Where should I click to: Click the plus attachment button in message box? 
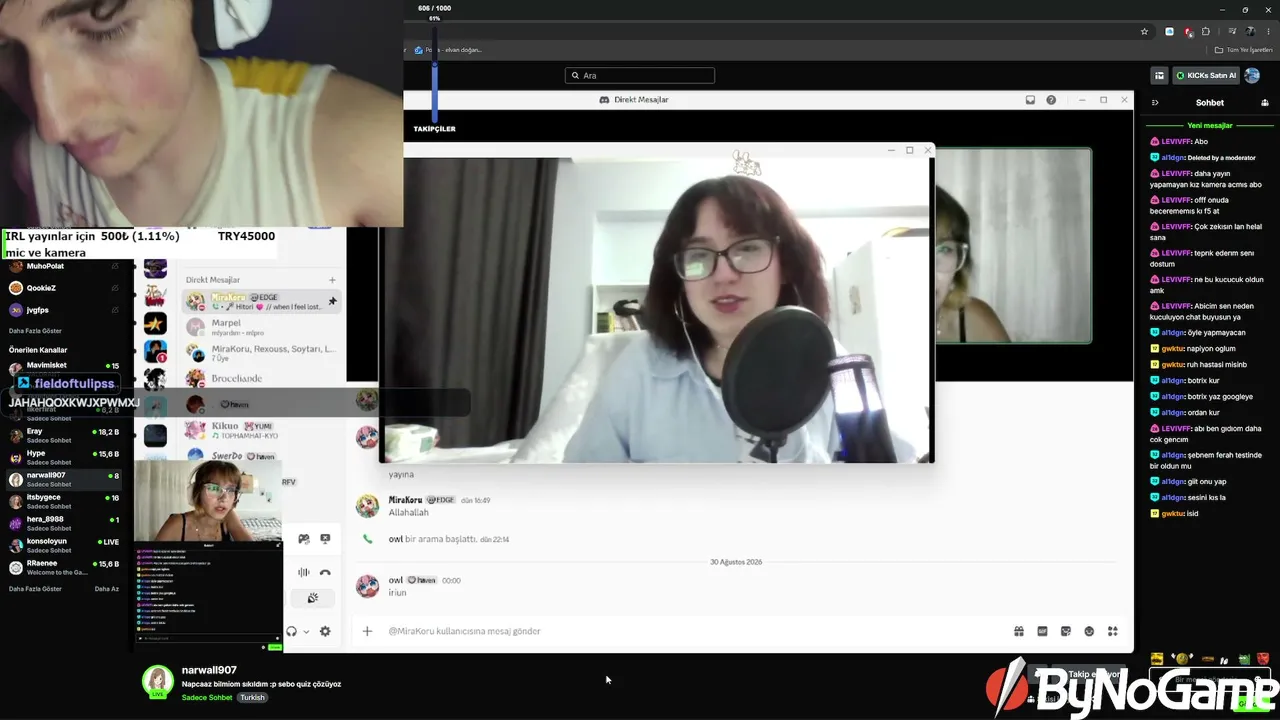click(367, 631)
